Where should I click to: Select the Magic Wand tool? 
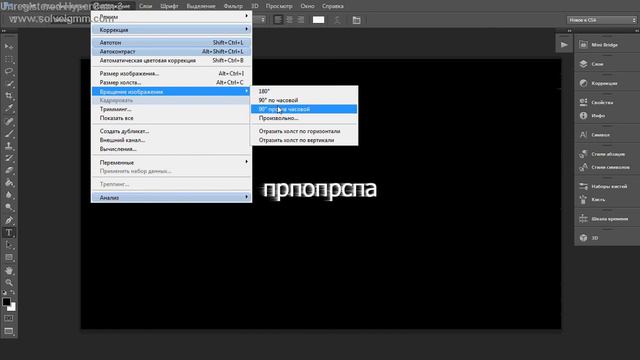click(x=9, y=84)
